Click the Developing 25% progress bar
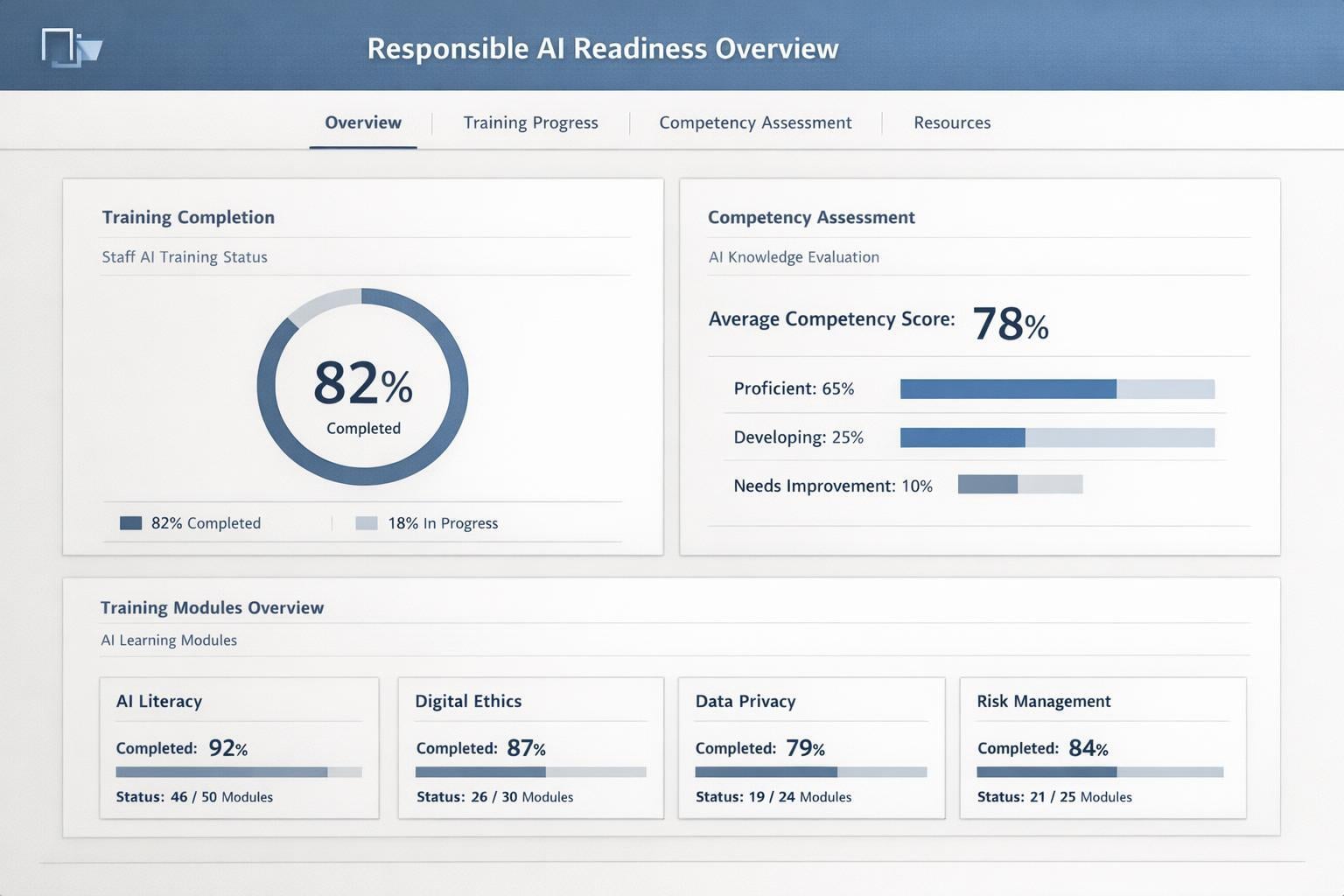The height and width of the screenshot is (896, 1344). (x=1057, y=437)
